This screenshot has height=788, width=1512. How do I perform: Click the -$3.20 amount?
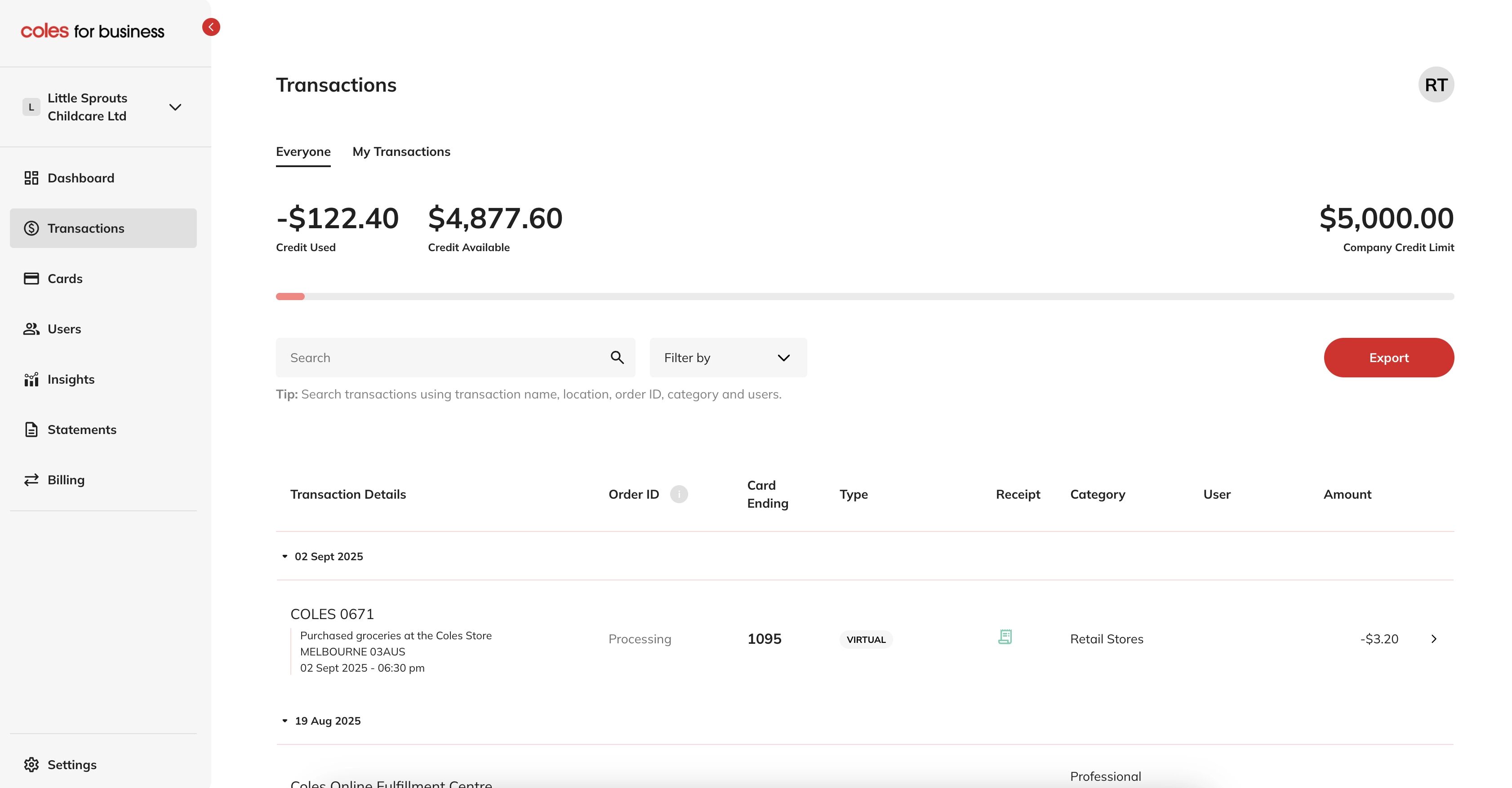(x=1379, y=639)
